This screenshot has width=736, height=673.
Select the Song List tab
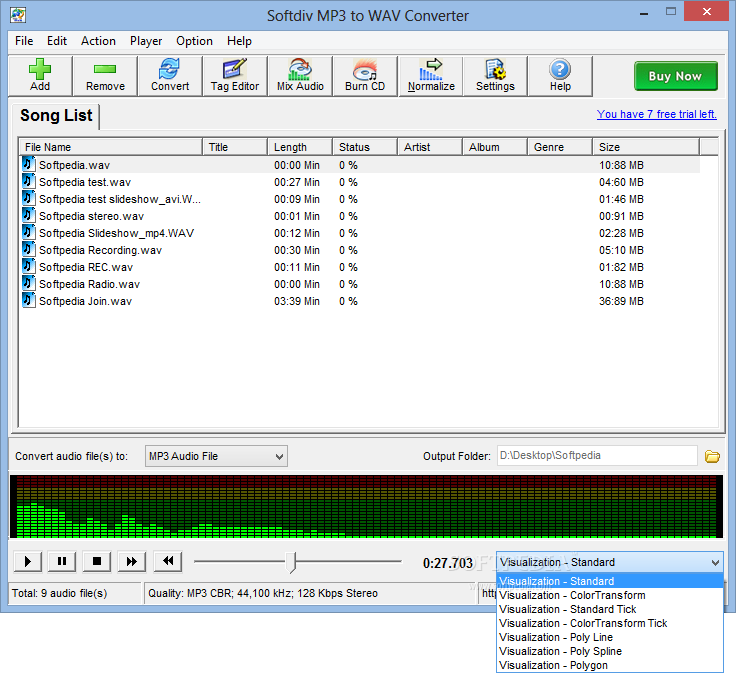tap(56, 115)
